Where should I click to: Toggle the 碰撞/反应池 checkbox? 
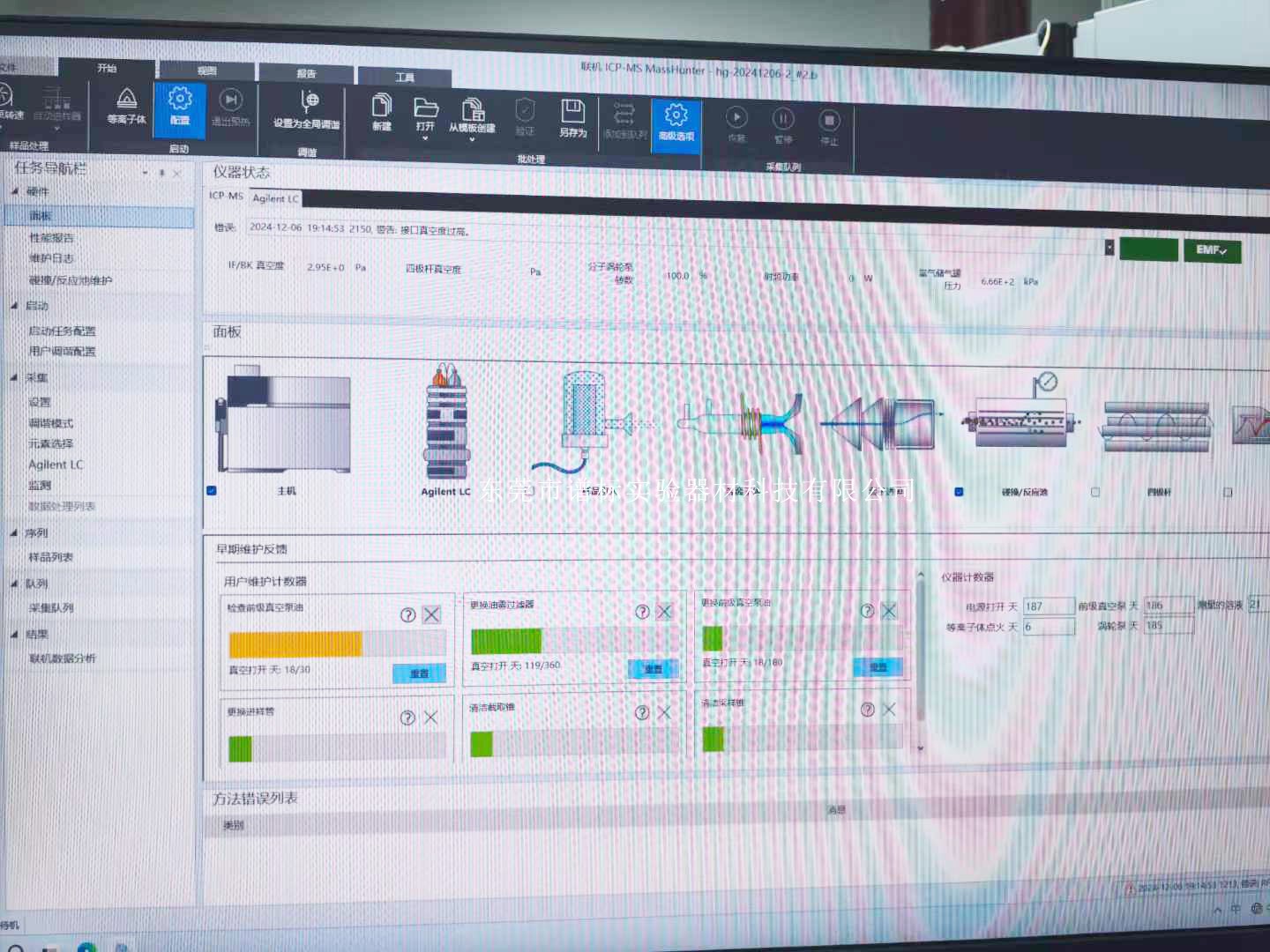click(959, 492)
